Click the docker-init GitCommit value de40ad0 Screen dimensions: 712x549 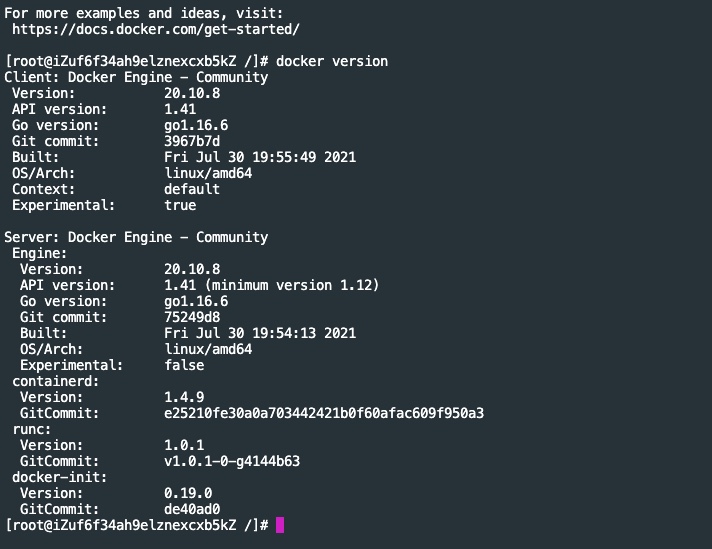pyautogui.click(x=192, y=509)
